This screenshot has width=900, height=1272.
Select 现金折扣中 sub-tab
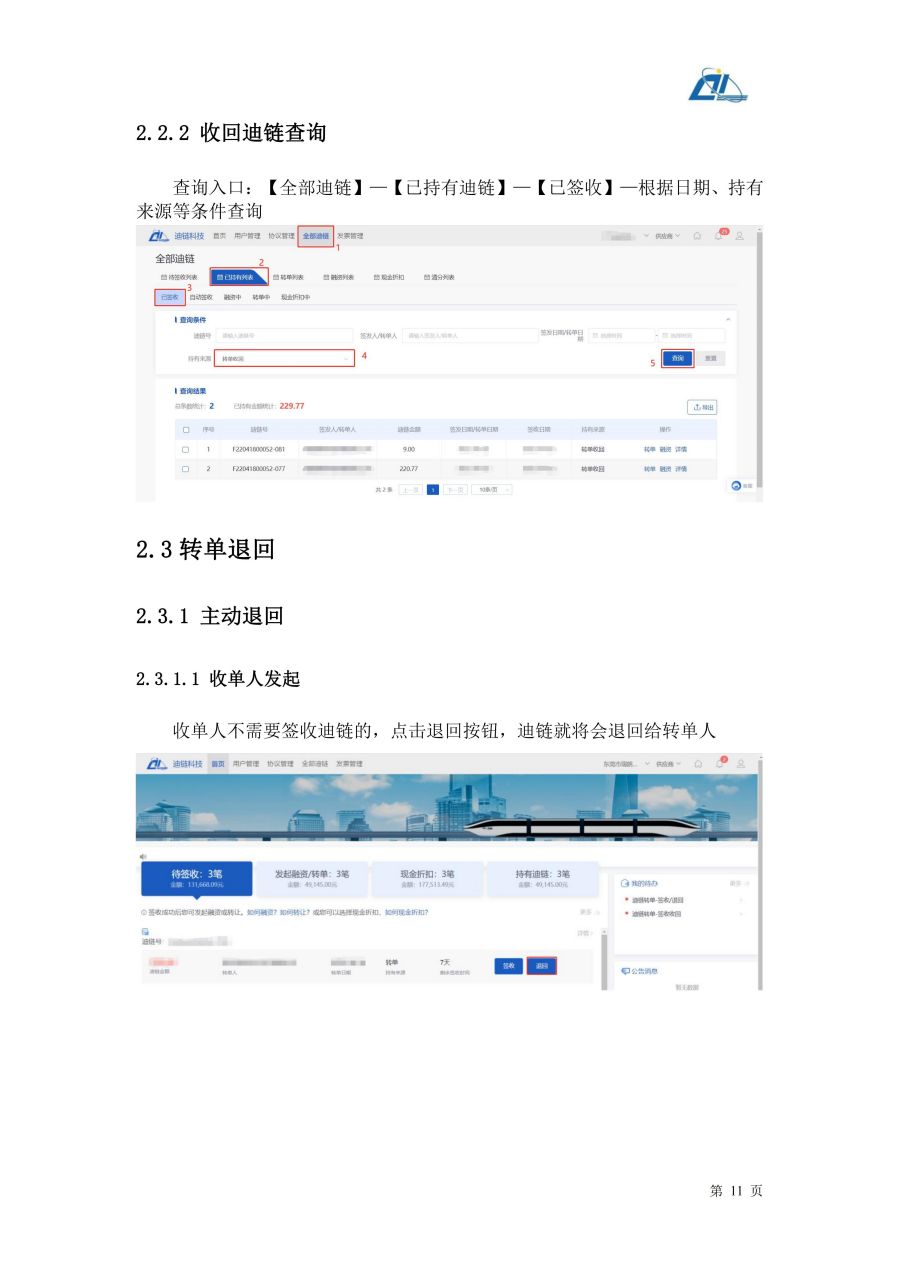click(296, 297)
